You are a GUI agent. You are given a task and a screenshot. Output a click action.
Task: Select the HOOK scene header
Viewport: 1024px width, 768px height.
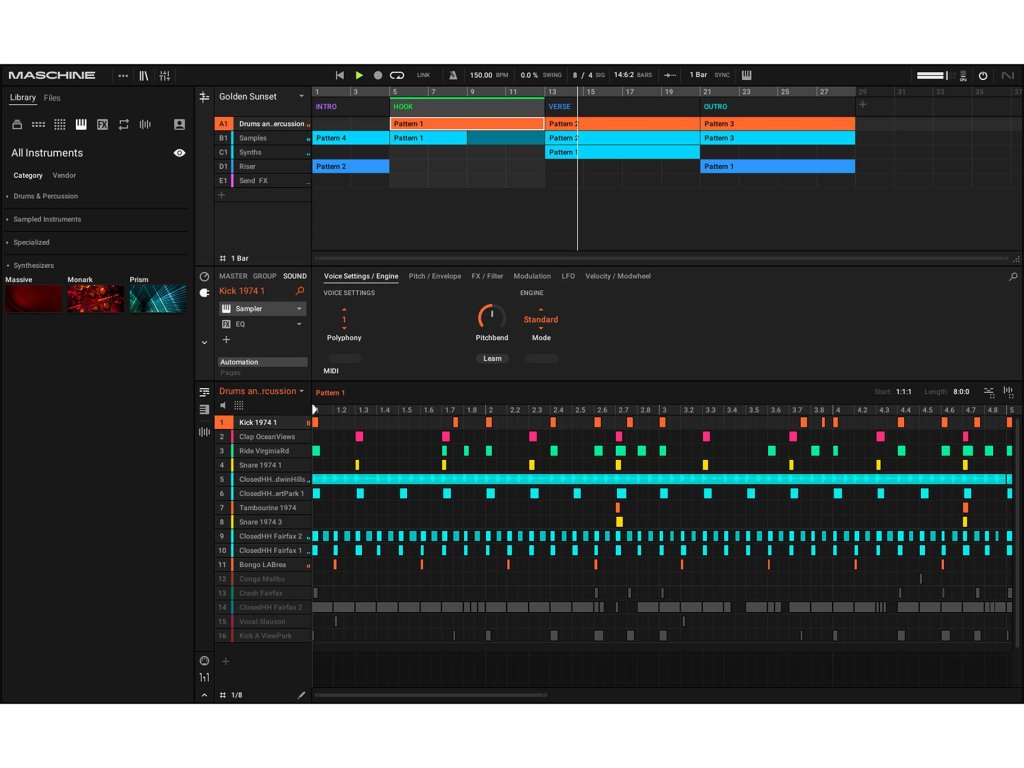pos(467,106)
